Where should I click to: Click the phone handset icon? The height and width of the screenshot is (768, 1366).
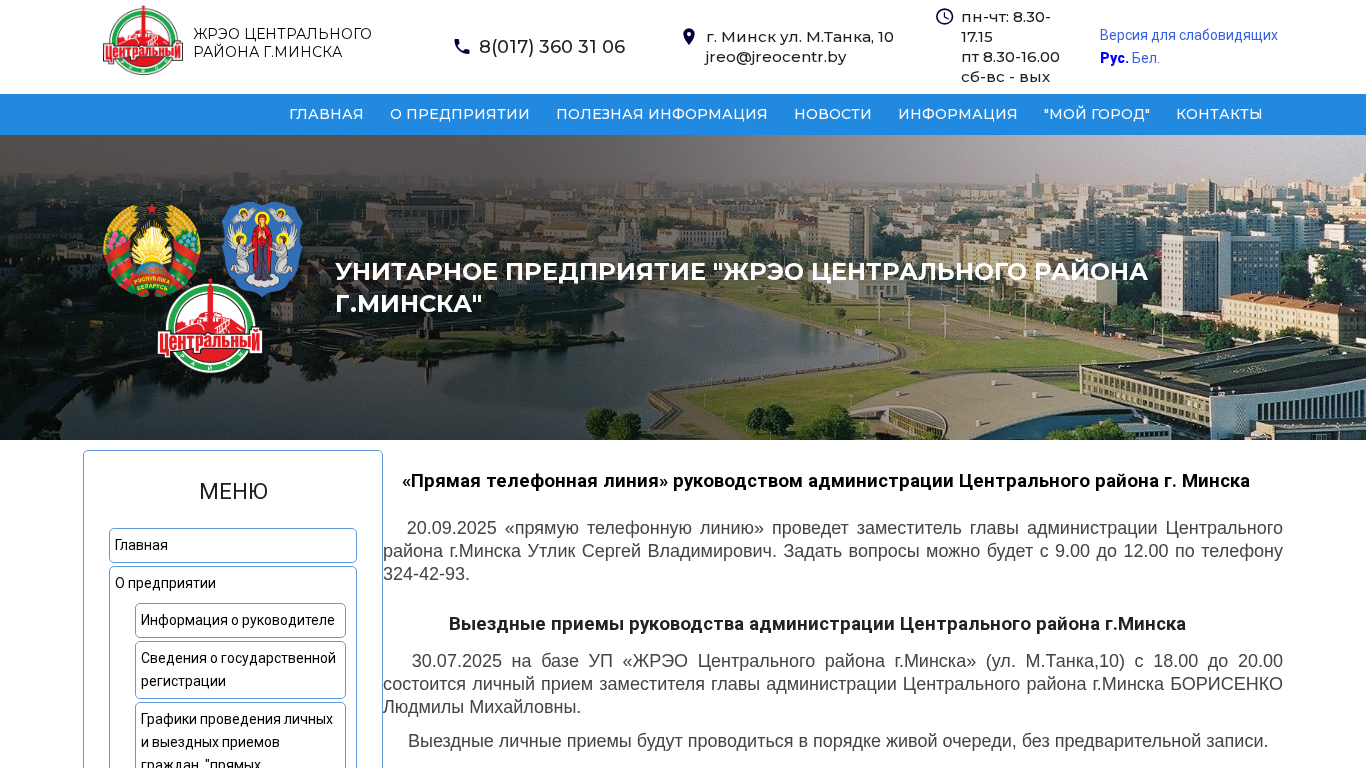pyautogui.click(x=461, y=47)
